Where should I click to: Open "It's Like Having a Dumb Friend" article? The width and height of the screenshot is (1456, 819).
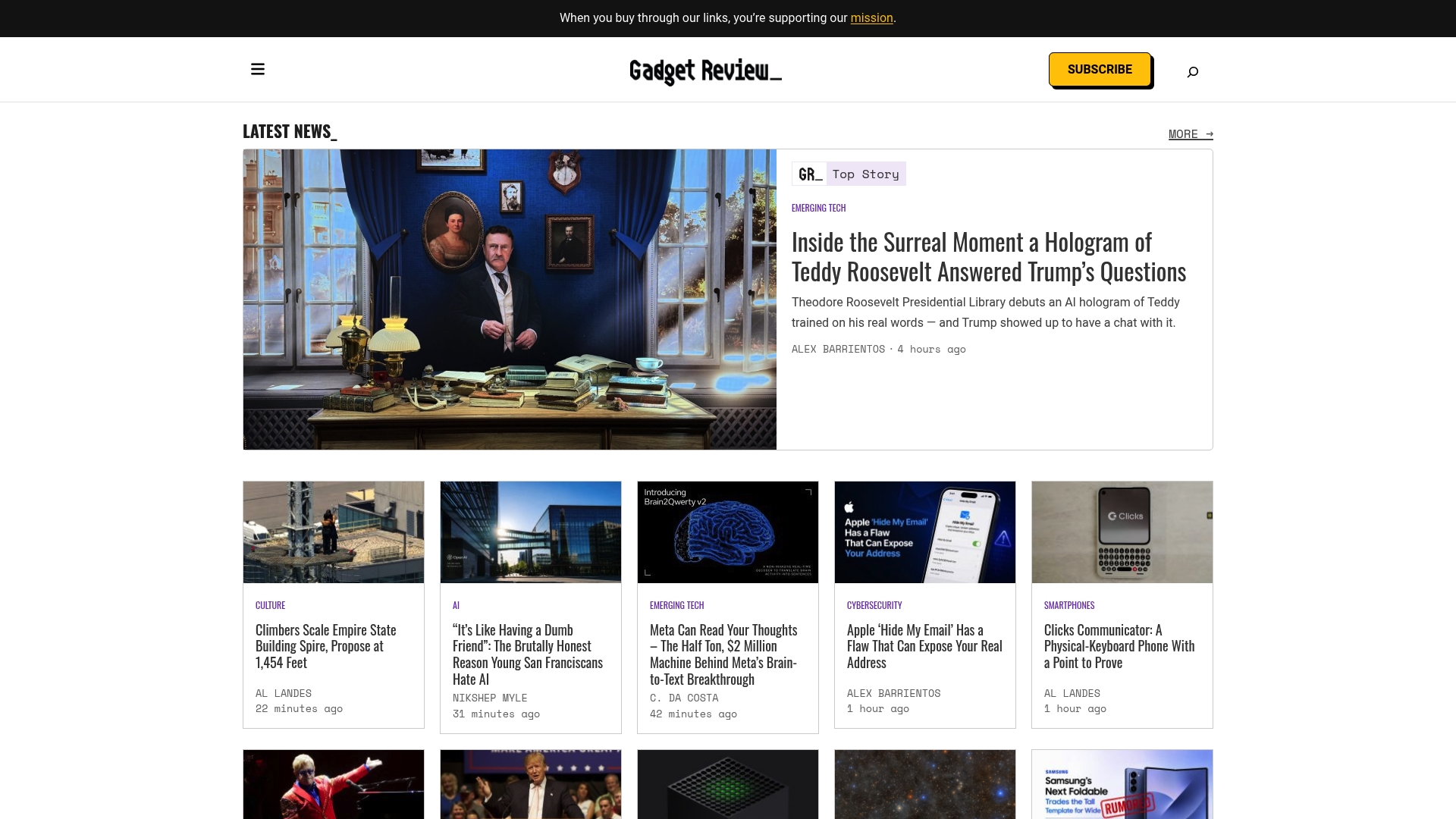[528, 654]
